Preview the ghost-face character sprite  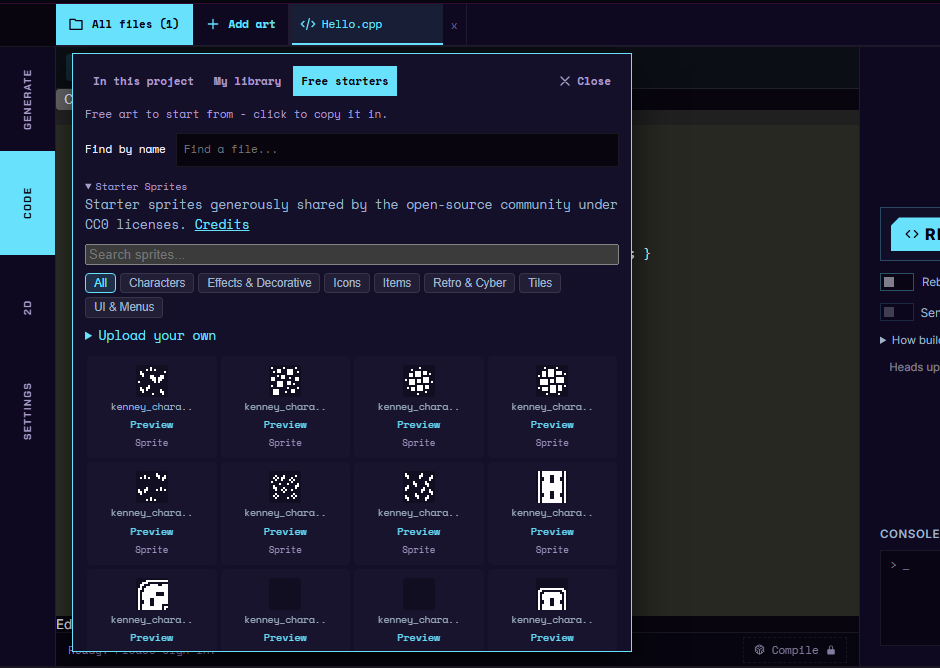pyautogui.click(x=152, y=638)
